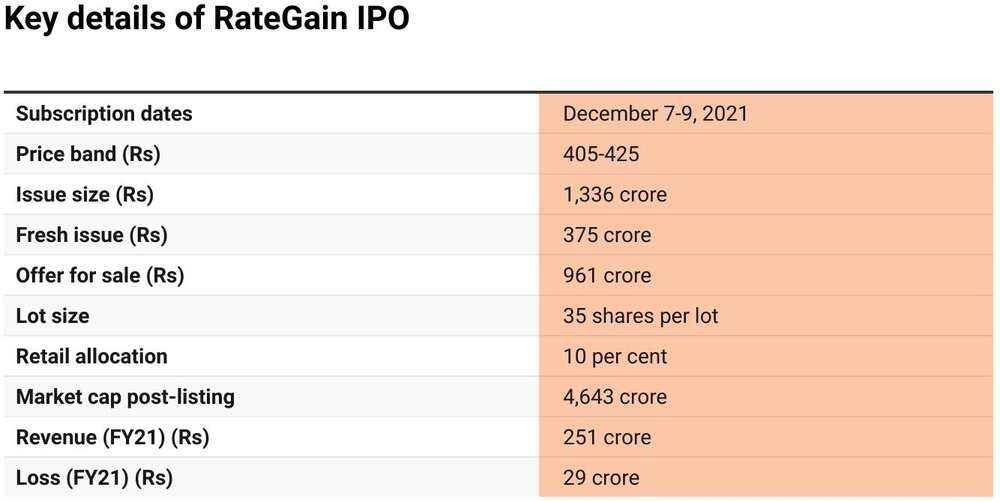Screen dimensions: 1000x502
Task: Select the Revenue (FY21) (Rs) label
Action: point(113,438)
